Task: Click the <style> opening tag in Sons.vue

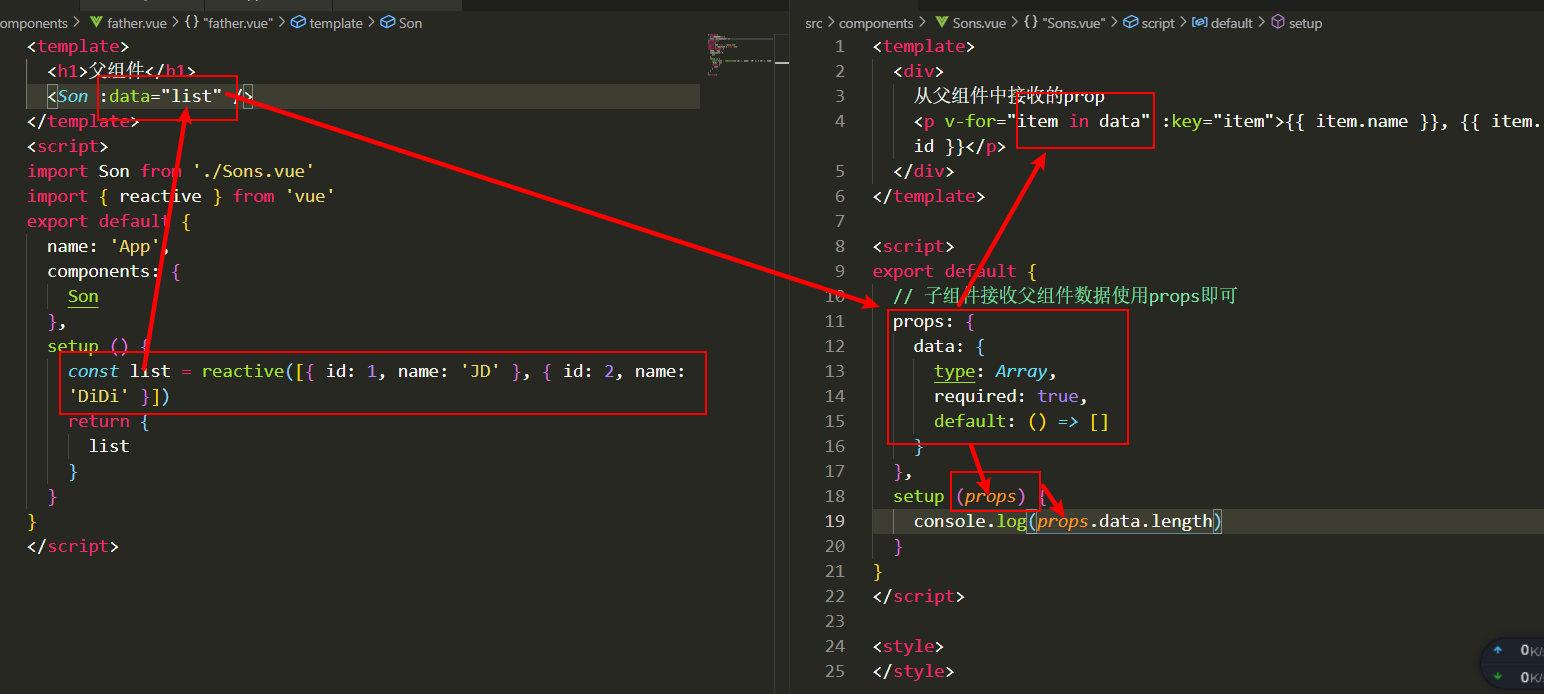Action: (x=908, y=646)
